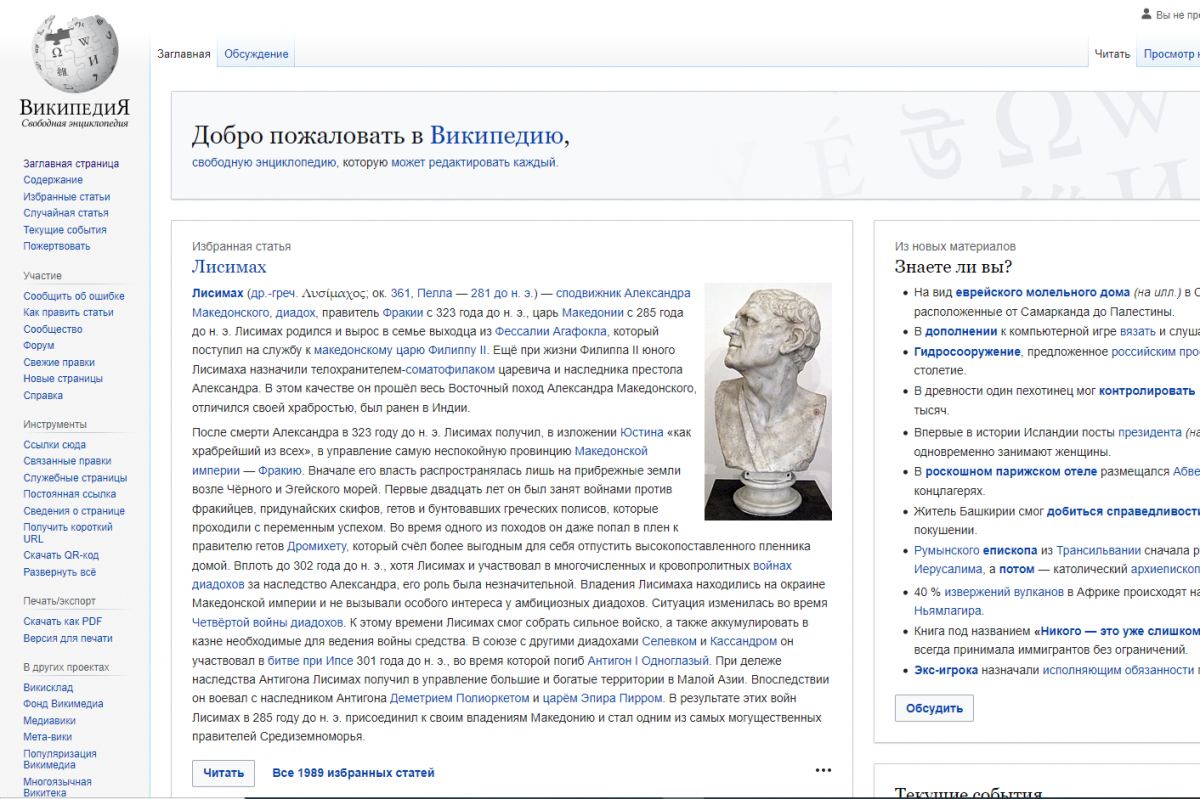The height and width of the screenshot is (799, 1200).
Task: Open Сообщество sidebar link
Action: 53,329
